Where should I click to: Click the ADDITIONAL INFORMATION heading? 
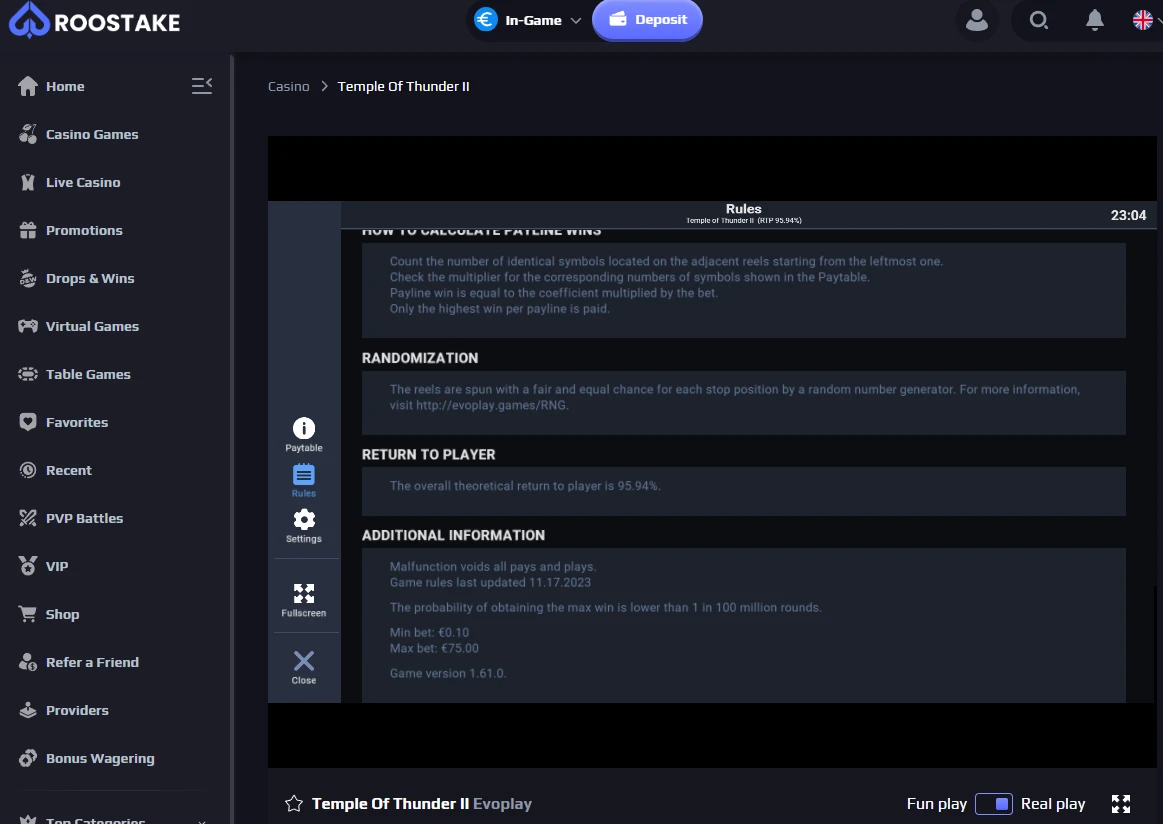point(453,535)
